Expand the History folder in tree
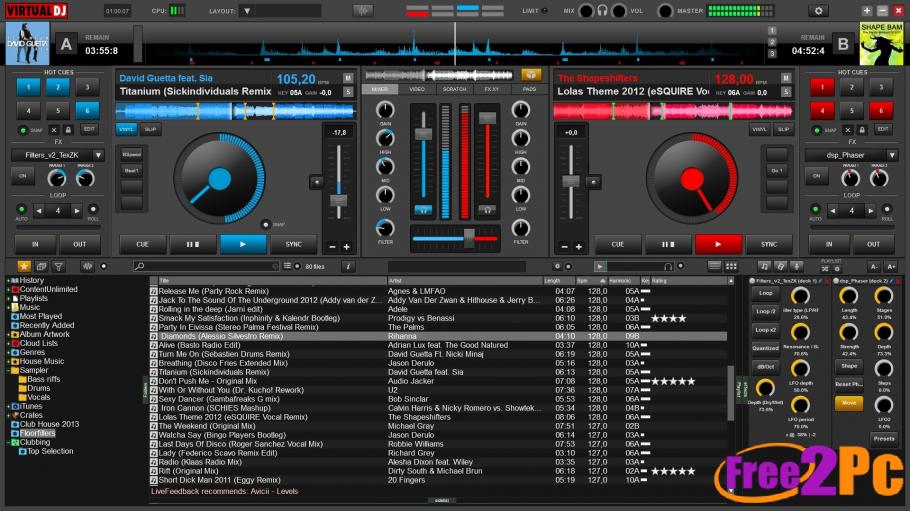The height and width of the screenshot is (511, 910). [8, 280]
